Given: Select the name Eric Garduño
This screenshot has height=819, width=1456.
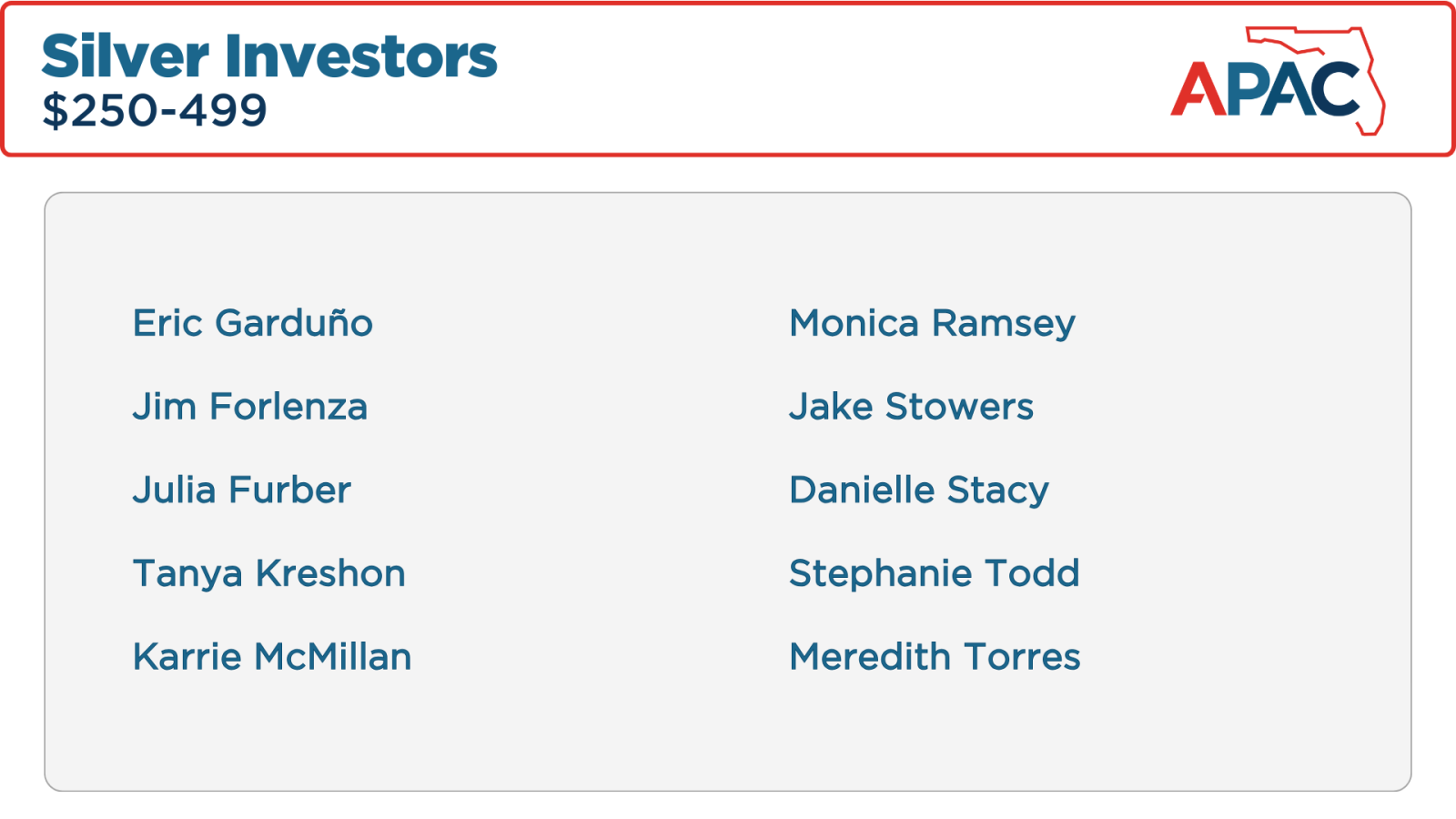Looking at the screenshot, I should tap(253, 323).
